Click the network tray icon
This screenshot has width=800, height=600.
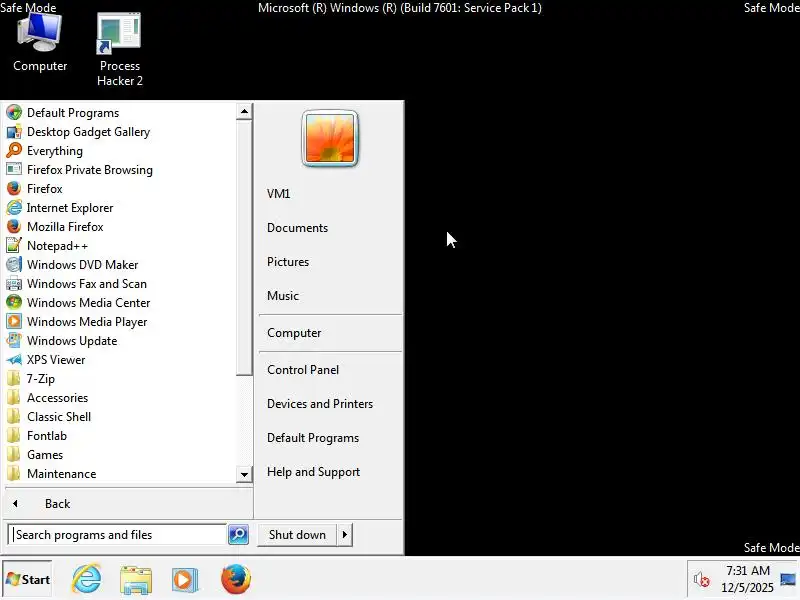[x=788, y=580]
